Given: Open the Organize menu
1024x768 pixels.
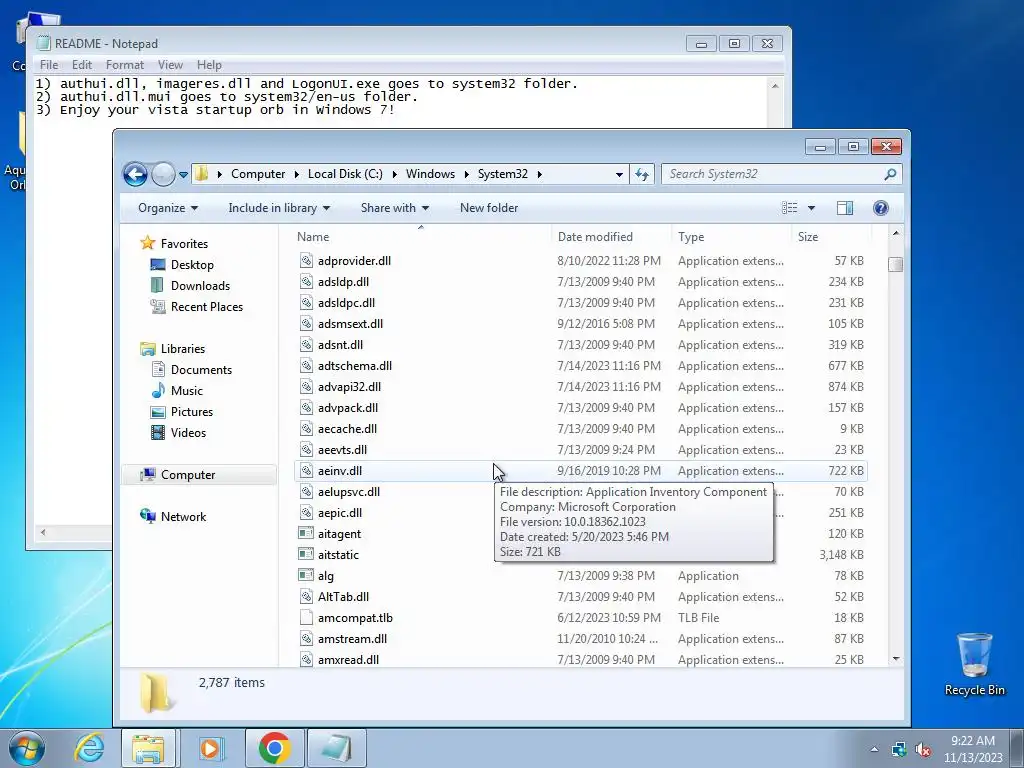Looking at the screenshot, I should coord(168,208).
